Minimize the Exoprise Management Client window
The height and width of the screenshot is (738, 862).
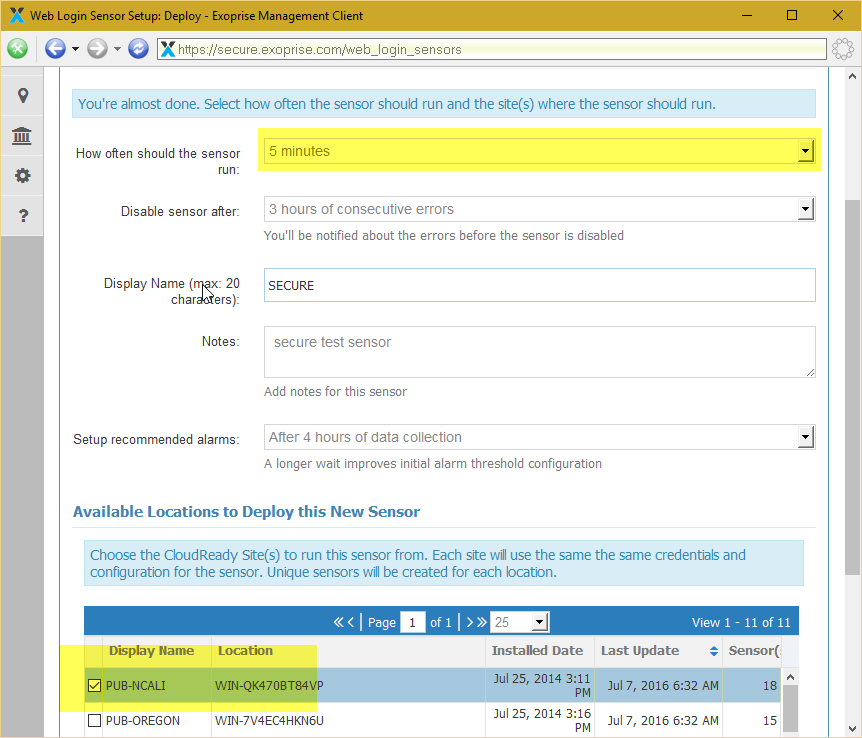point(747,15)
